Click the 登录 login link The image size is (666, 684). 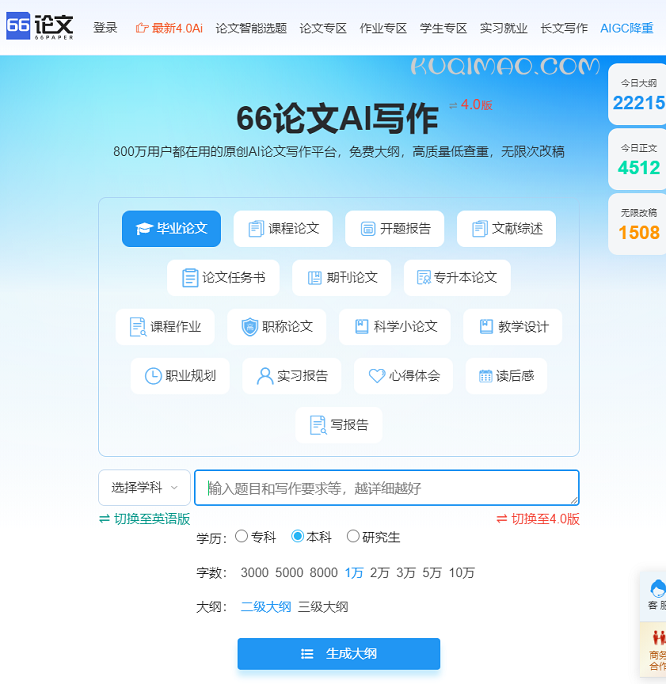[x=105, y=28]
